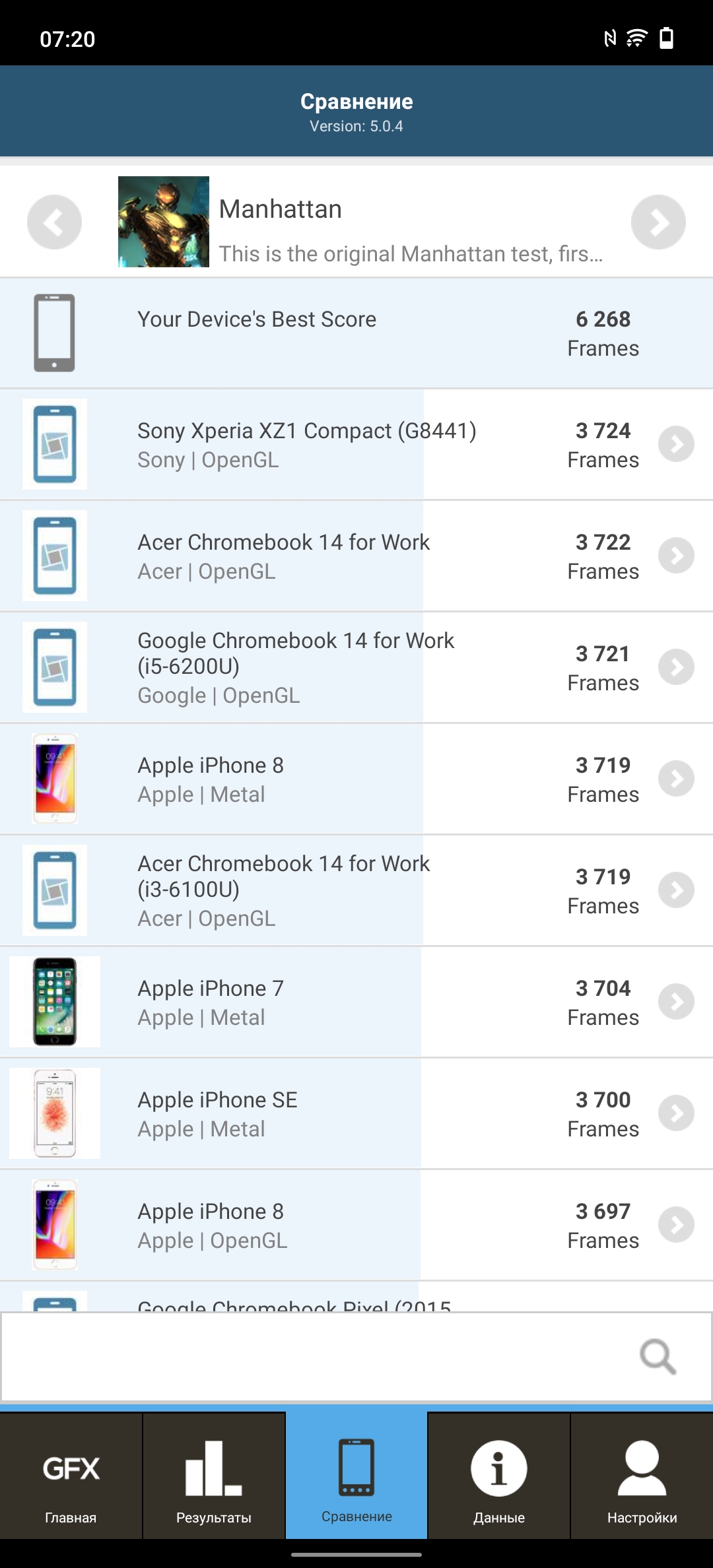Image resolution: width=713 pixels, height=1568 pixels.
Task: Open the GFX Главная tab
Action: (x=71, y=1477)
